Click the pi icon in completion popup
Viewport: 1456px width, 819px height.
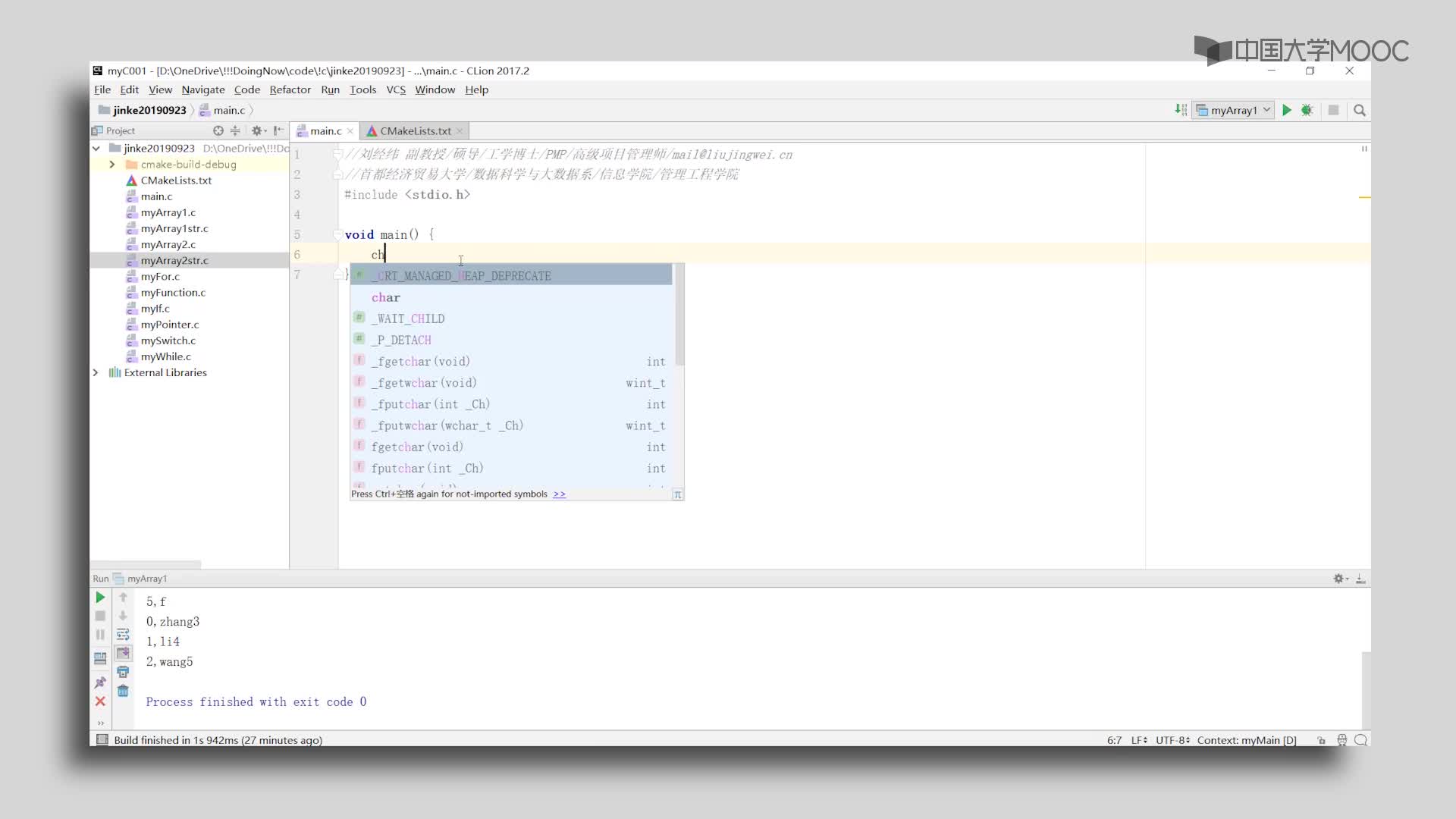[678, 494]
